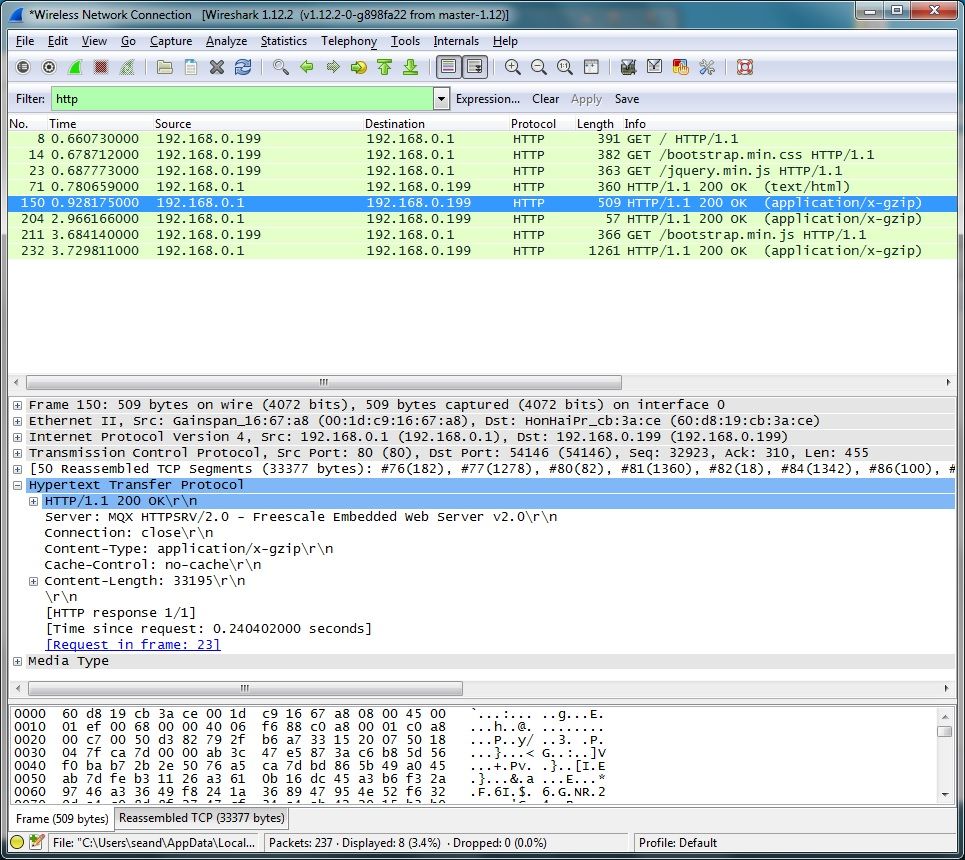This screenshot has height=860, width=965.
Task: Expand HTTP/1.1 200 OK subnode
Action: coord(33,501)
